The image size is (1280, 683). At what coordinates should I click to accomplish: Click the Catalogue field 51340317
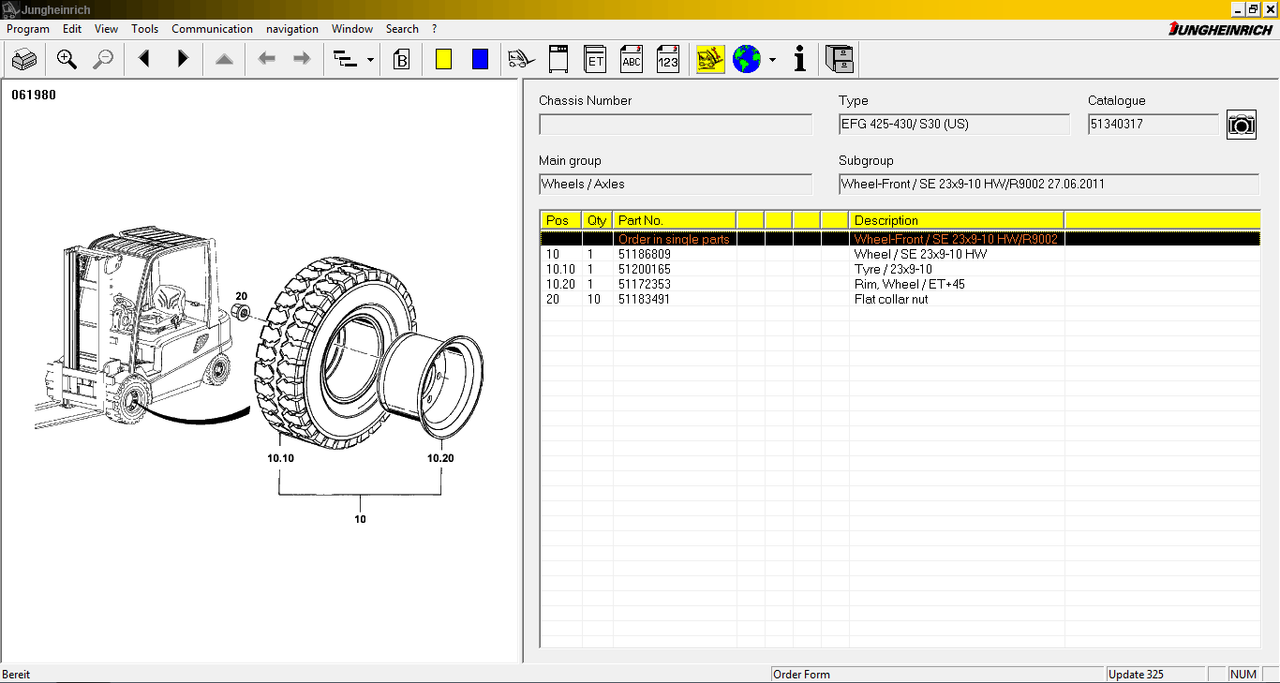coord(1153,124)
